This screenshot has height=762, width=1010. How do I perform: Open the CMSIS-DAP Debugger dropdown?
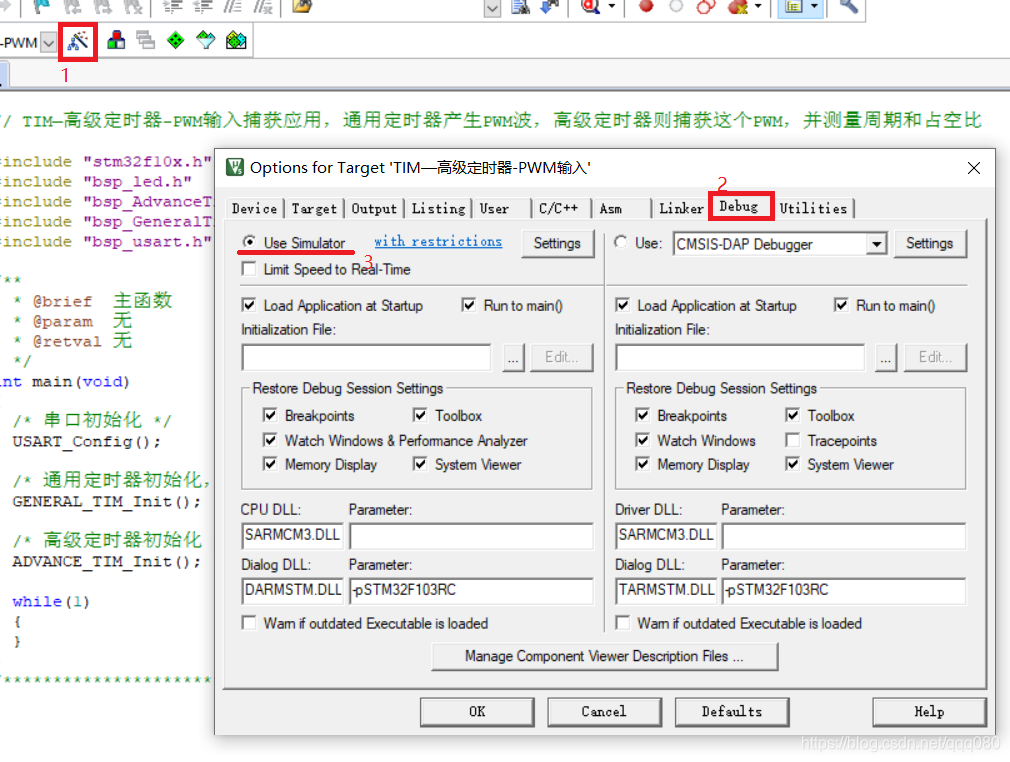click(x=876, y=245)
